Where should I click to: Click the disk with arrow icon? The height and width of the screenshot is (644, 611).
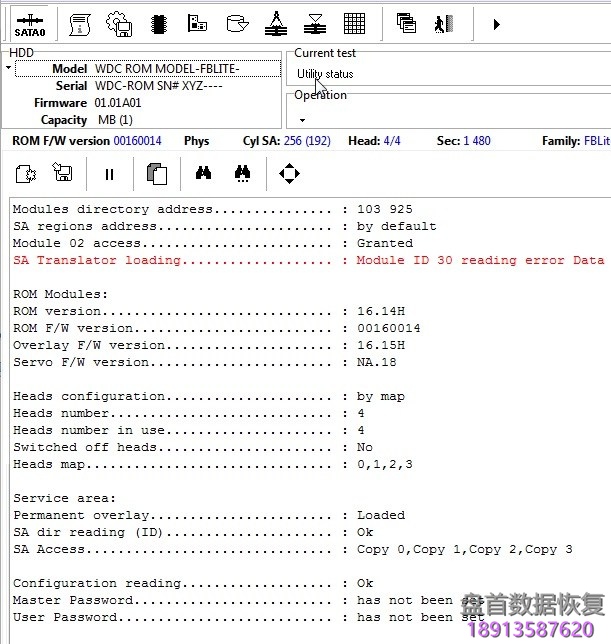pos(237,24)
